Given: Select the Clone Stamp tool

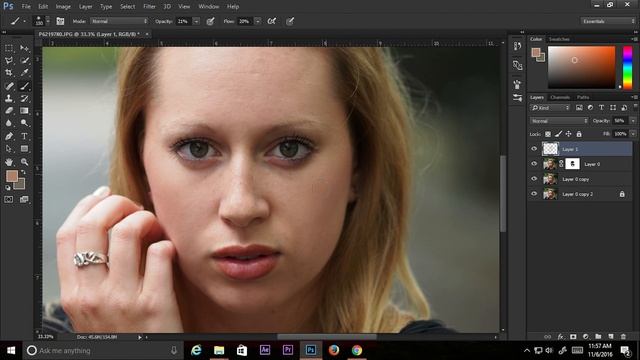Looking at the screenshot, I should 9,98.
